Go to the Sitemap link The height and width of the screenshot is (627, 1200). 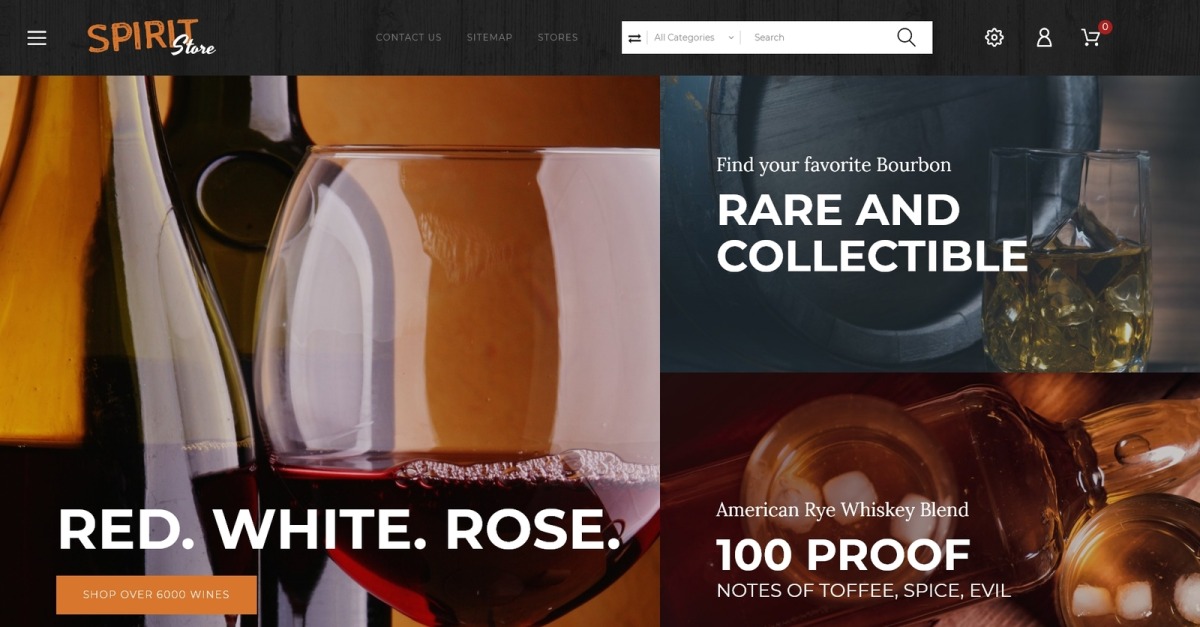489,37
